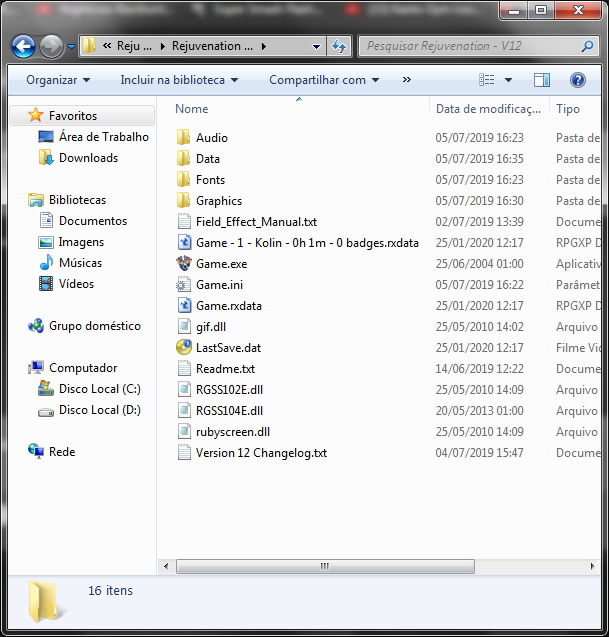Open the Compartilhar com menu
The height and width of the screenshot is (637, 609).
(324, 80)
